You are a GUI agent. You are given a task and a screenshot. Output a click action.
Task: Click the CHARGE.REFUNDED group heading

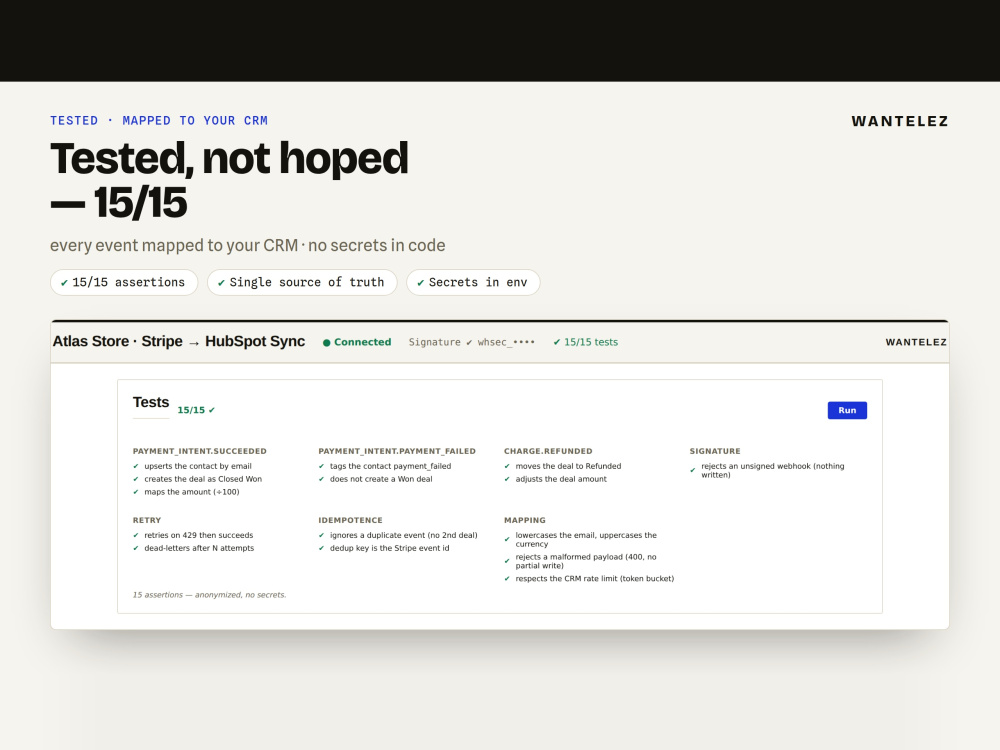pyautogui.click(x=548, y=451)
